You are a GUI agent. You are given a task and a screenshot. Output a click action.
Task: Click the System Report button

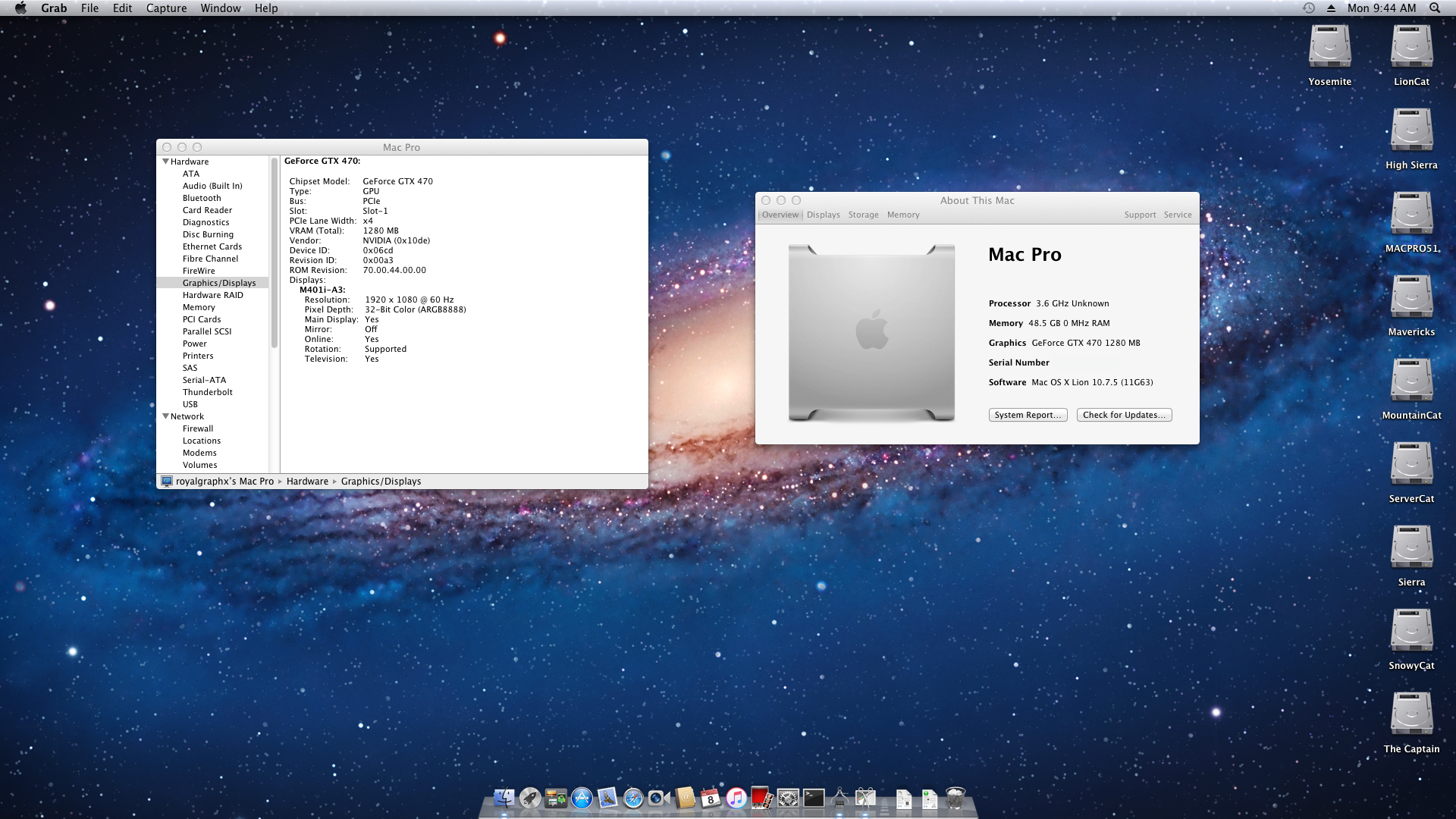click(1028, 415)
